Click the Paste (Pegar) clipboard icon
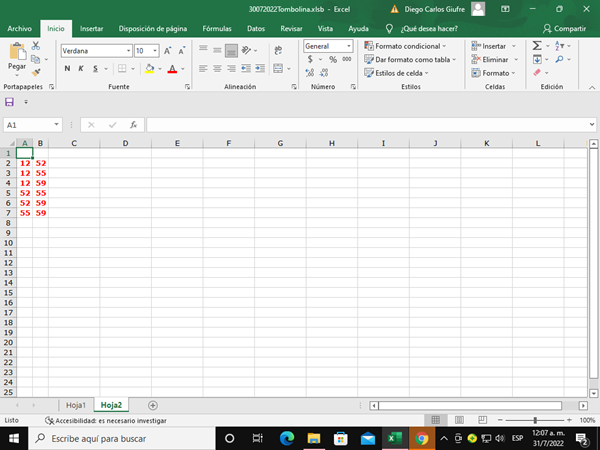The height and width of the screenshot is (450, 600). (x=16, y=52)
